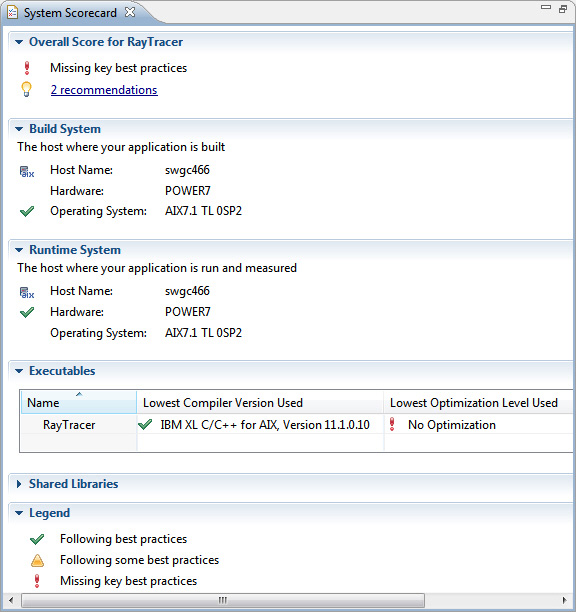576x612 pixels.
Task: Restore the System Scorecard view
Action: pos(563,9)
